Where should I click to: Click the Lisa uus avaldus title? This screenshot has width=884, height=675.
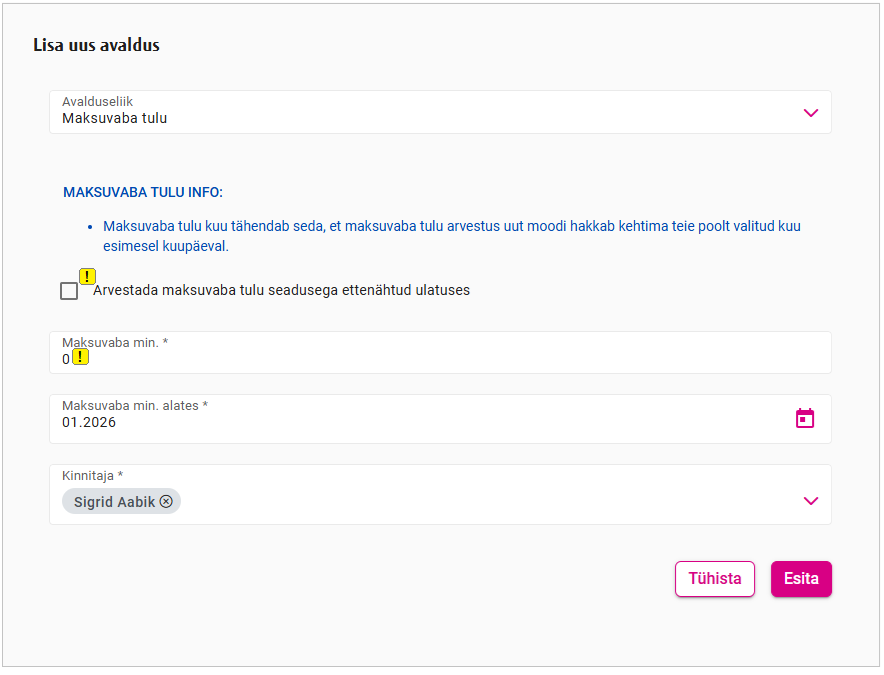pyautogui.click(x=96, y=45)
